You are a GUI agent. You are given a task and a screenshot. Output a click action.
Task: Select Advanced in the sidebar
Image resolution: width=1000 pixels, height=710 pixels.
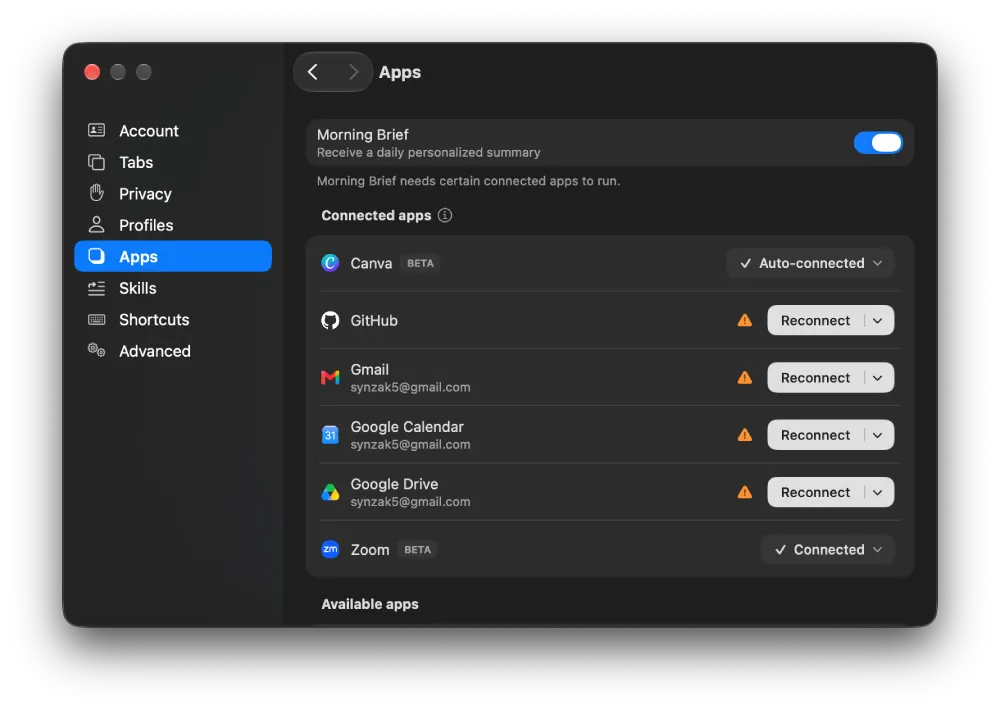[x=173, y=351]
